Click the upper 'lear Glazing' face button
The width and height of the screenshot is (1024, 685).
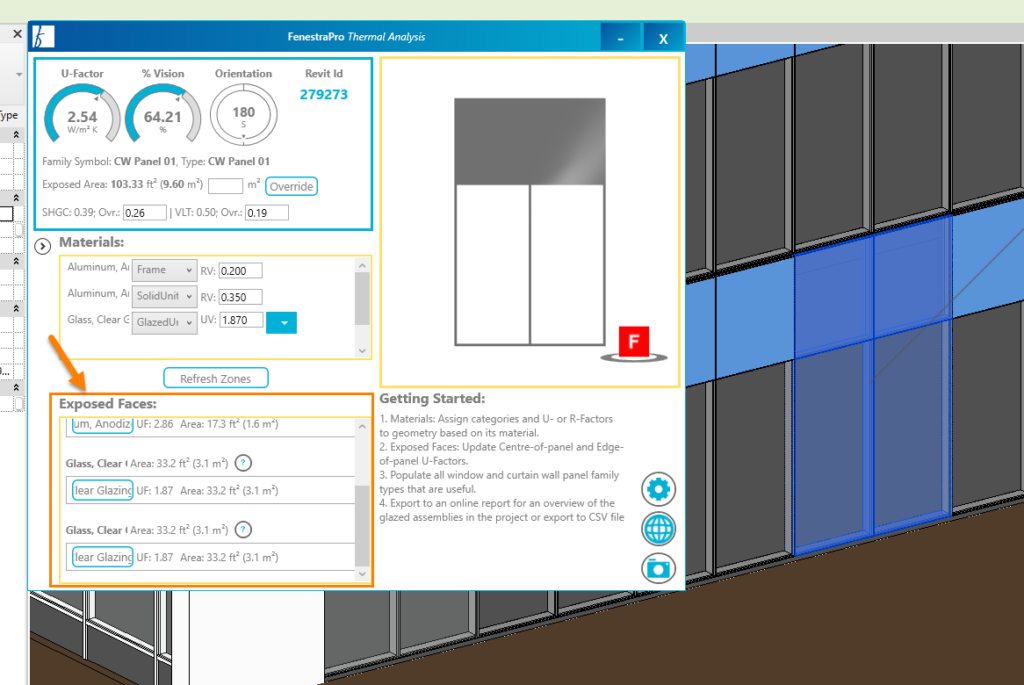tap(103, 490)
